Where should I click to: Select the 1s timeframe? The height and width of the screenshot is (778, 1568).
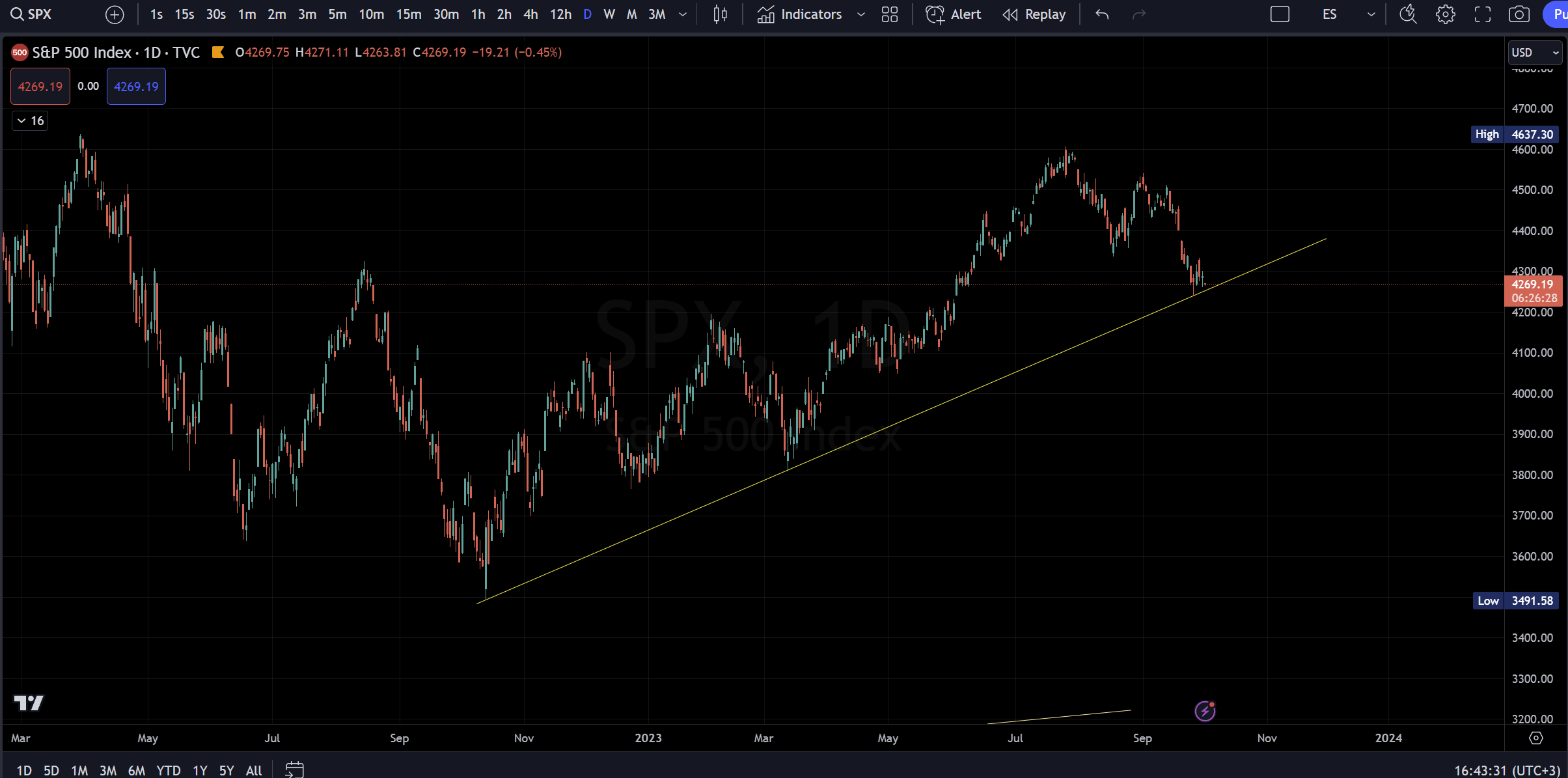point(156,14)
